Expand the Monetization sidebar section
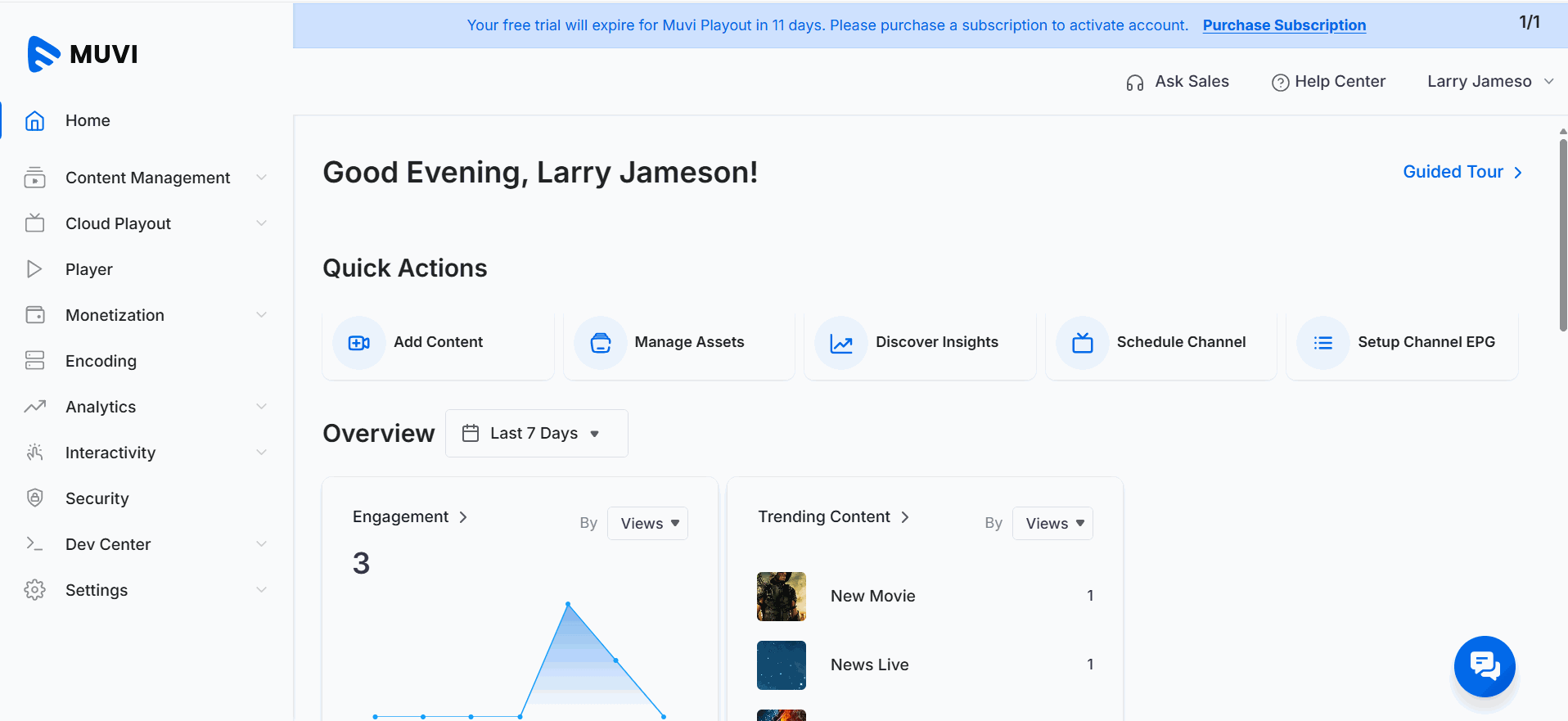The width and height of the screenshot is (1568, 721). (x=147, y=315)
